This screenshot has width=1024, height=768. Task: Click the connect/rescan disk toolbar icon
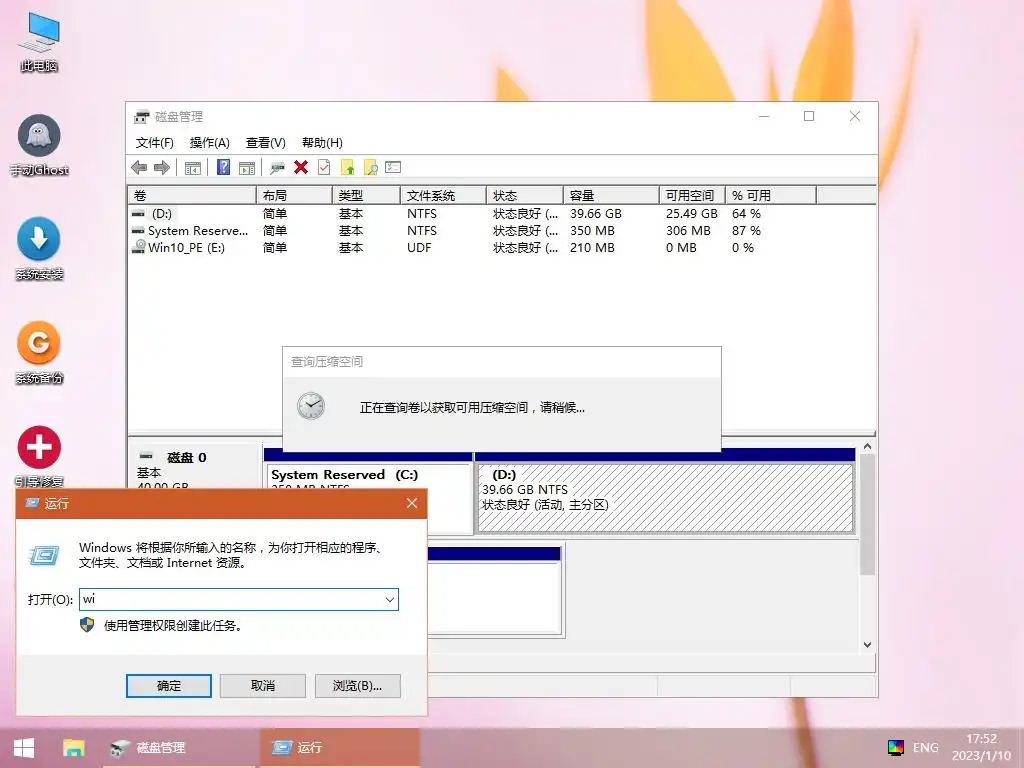click(278, 168)
